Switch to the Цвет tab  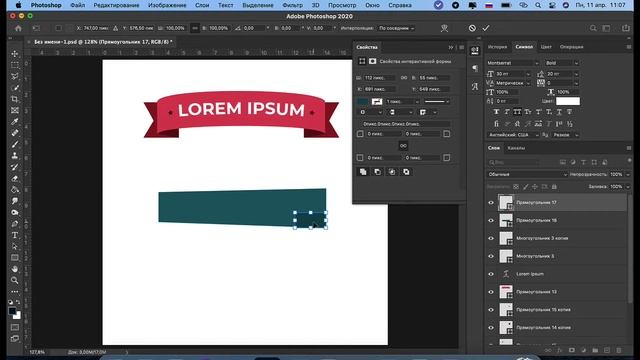click(546, 47)
